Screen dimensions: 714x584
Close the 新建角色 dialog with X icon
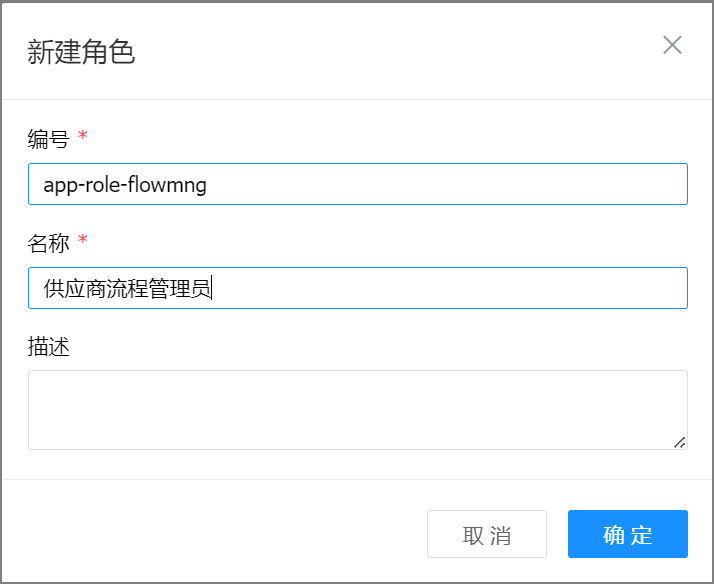[672, 45]
